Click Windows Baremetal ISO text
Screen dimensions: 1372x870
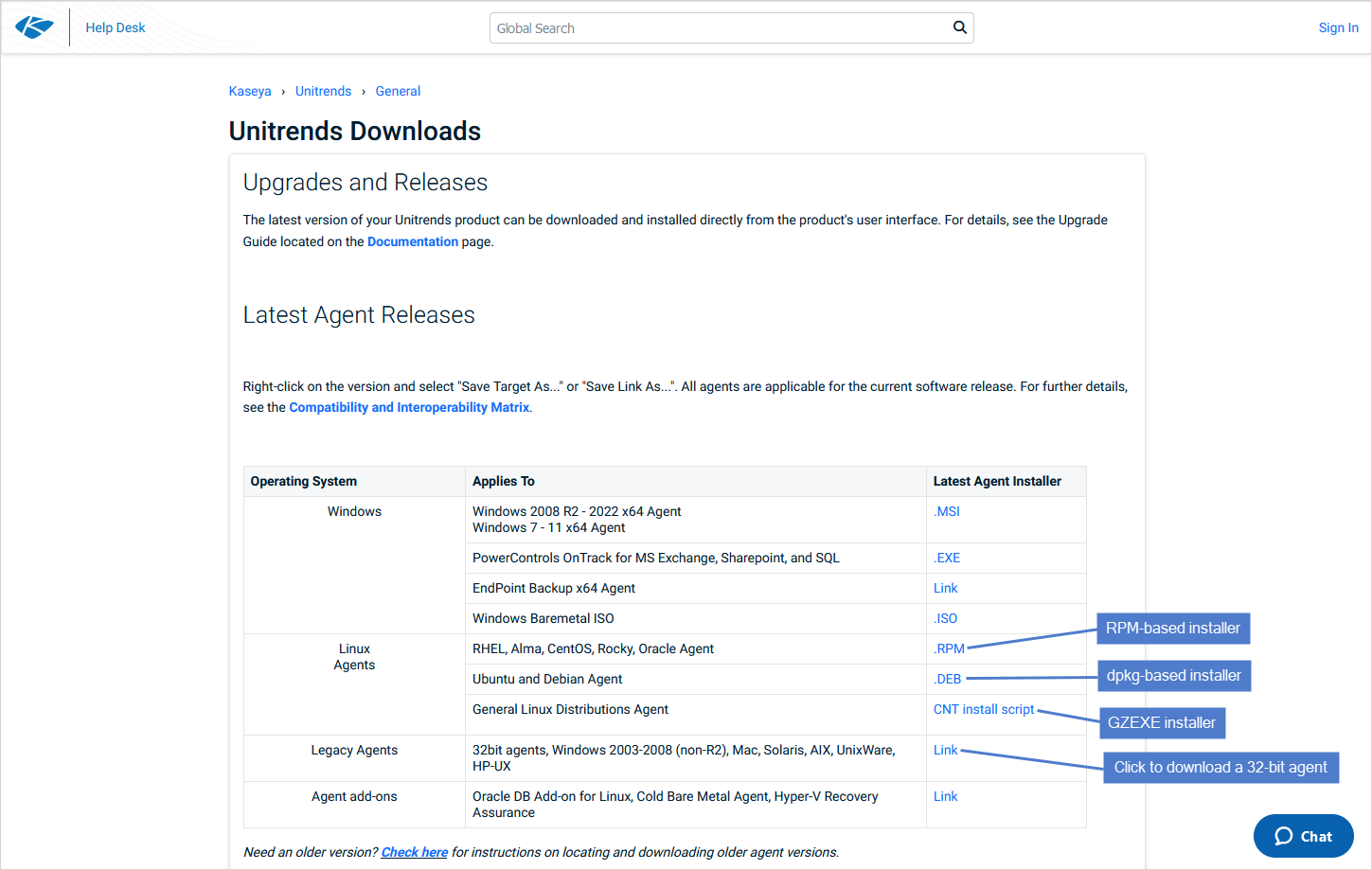[543, 618]
